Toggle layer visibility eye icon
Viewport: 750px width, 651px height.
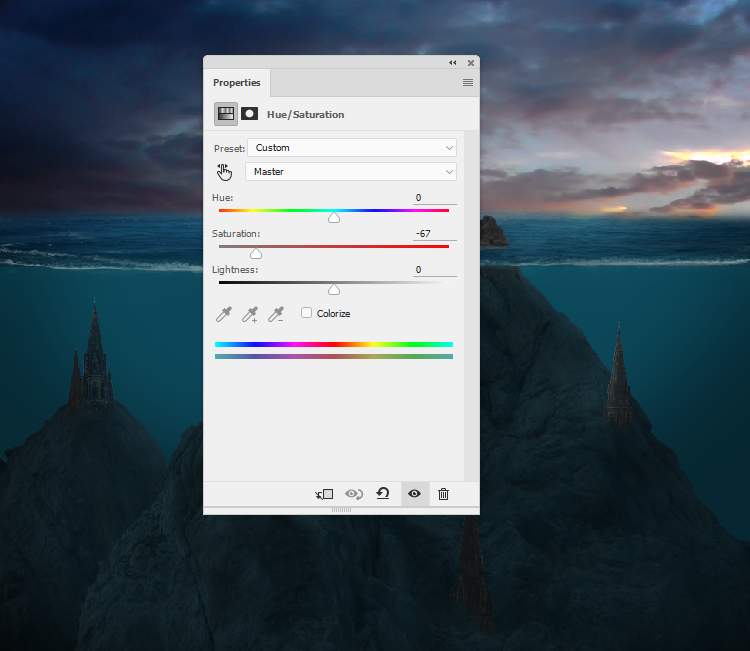tap(414, 494)
